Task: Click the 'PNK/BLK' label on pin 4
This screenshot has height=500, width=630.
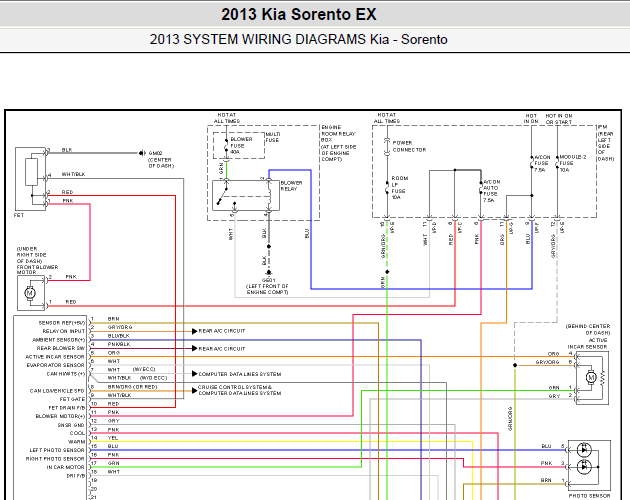Action: 119,344
